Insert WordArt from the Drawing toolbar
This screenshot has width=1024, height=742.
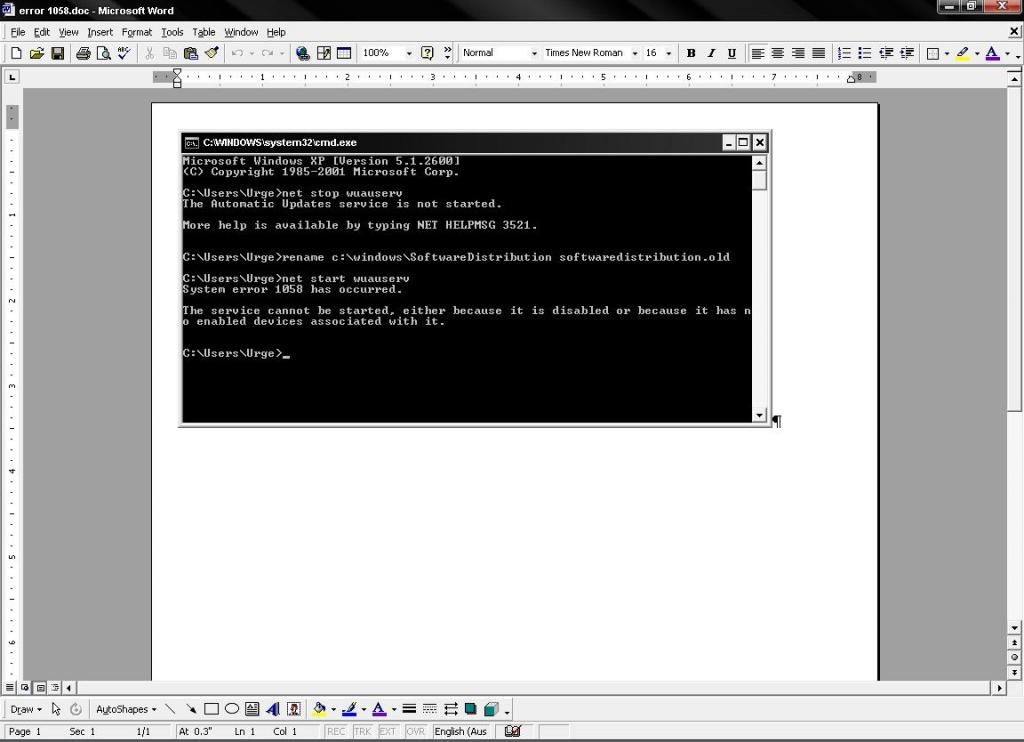point(274,709)
